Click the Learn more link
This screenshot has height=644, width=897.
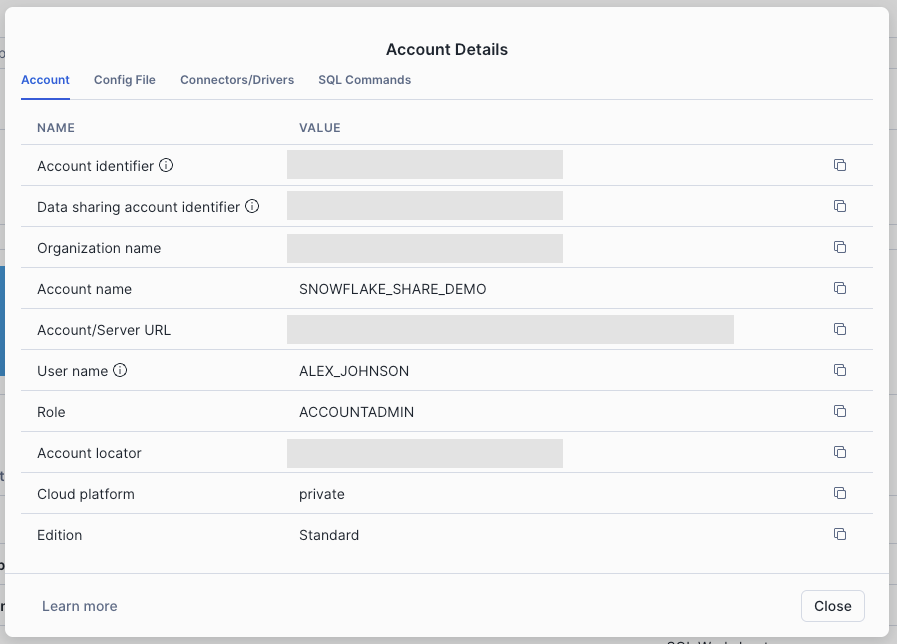tap(79, 606)
